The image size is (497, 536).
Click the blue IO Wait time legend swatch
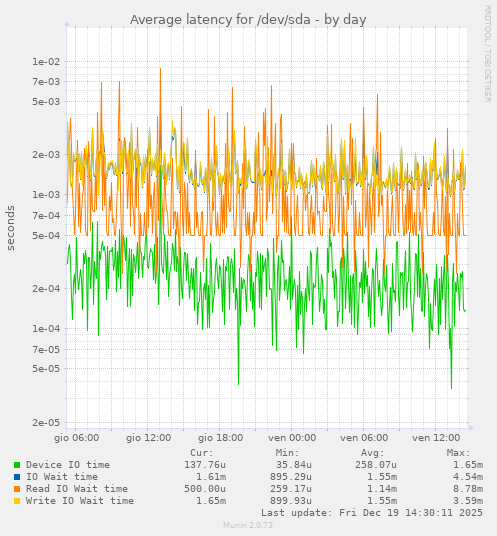[17, 477]
